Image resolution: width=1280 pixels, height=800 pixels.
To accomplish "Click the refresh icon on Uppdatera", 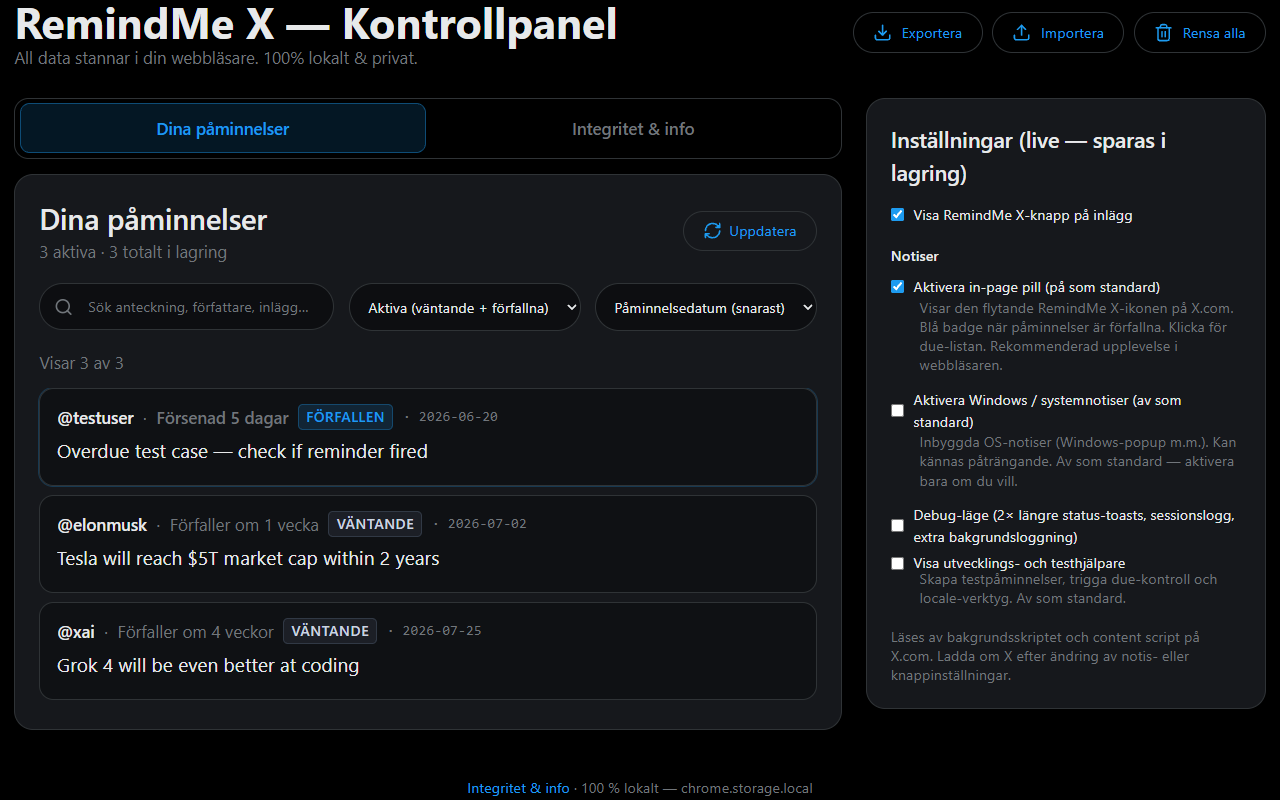I will click(712, 231).
